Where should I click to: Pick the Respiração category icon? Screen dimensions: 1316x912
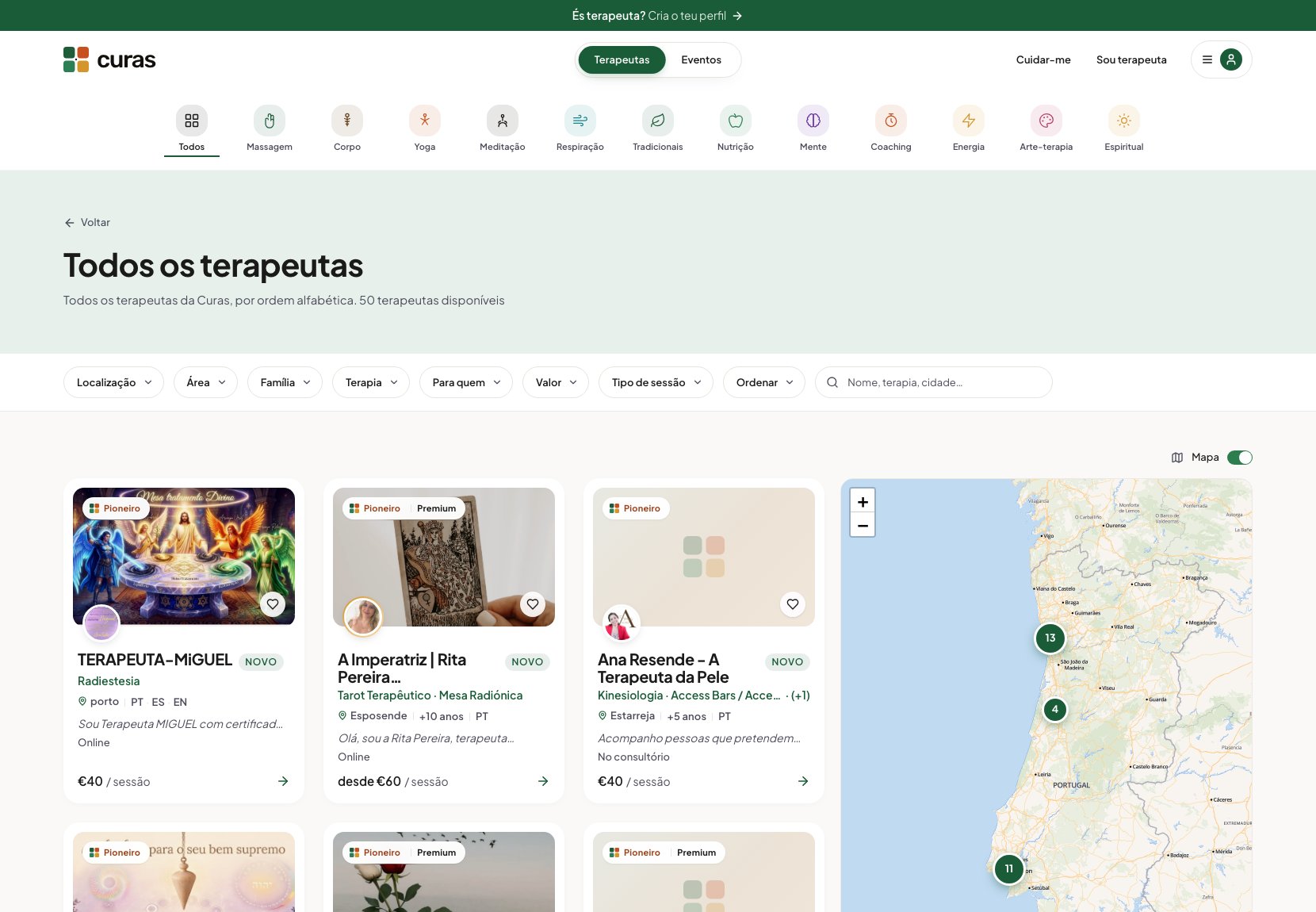580,121
